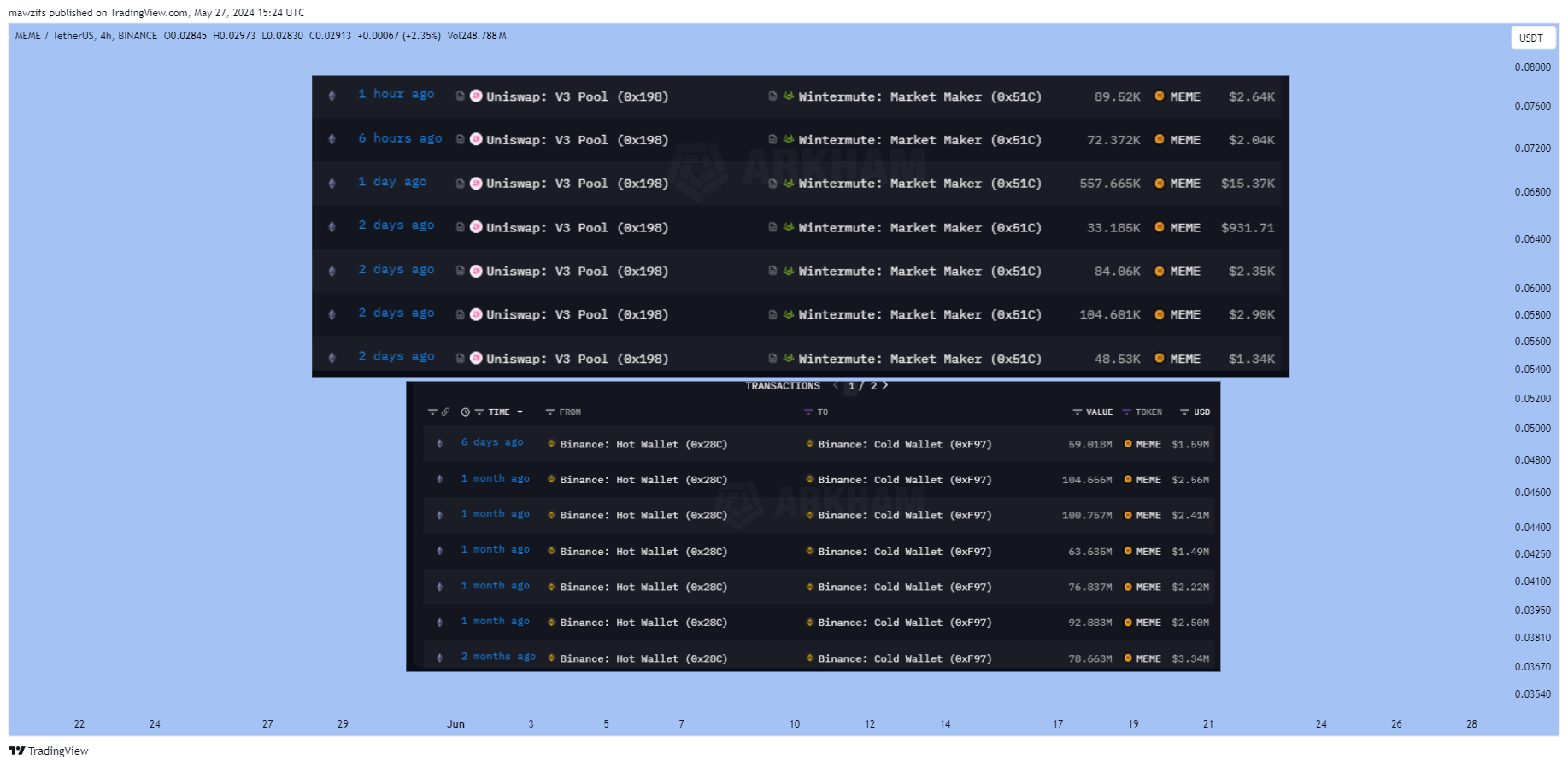Go to the previous transactions page arrow
Image resolution: width=1568 pixels, height=766 pixels.
pyautogui.click(x=836, y=385)
